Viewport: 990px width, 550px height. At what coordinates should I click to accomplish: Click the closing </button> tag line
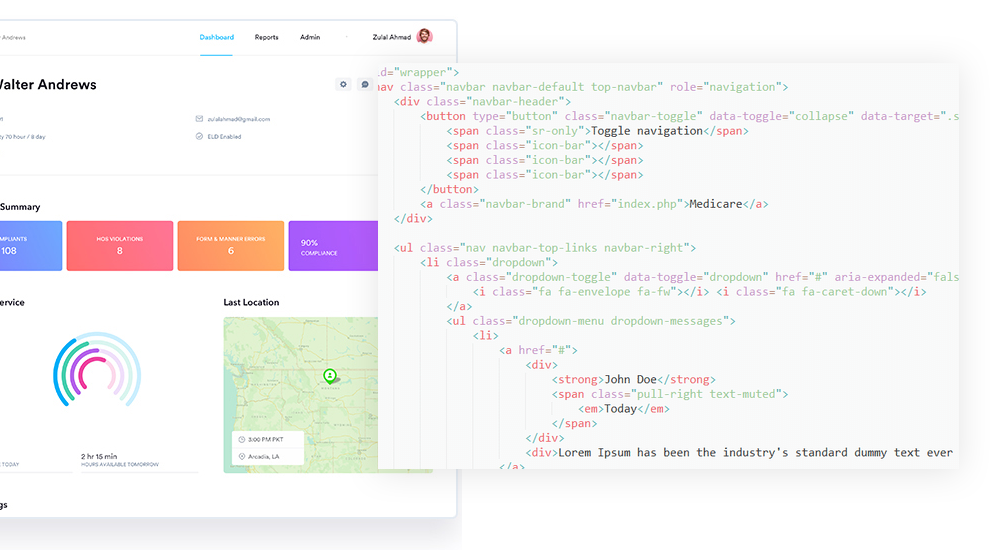click(x=450, y=189)
